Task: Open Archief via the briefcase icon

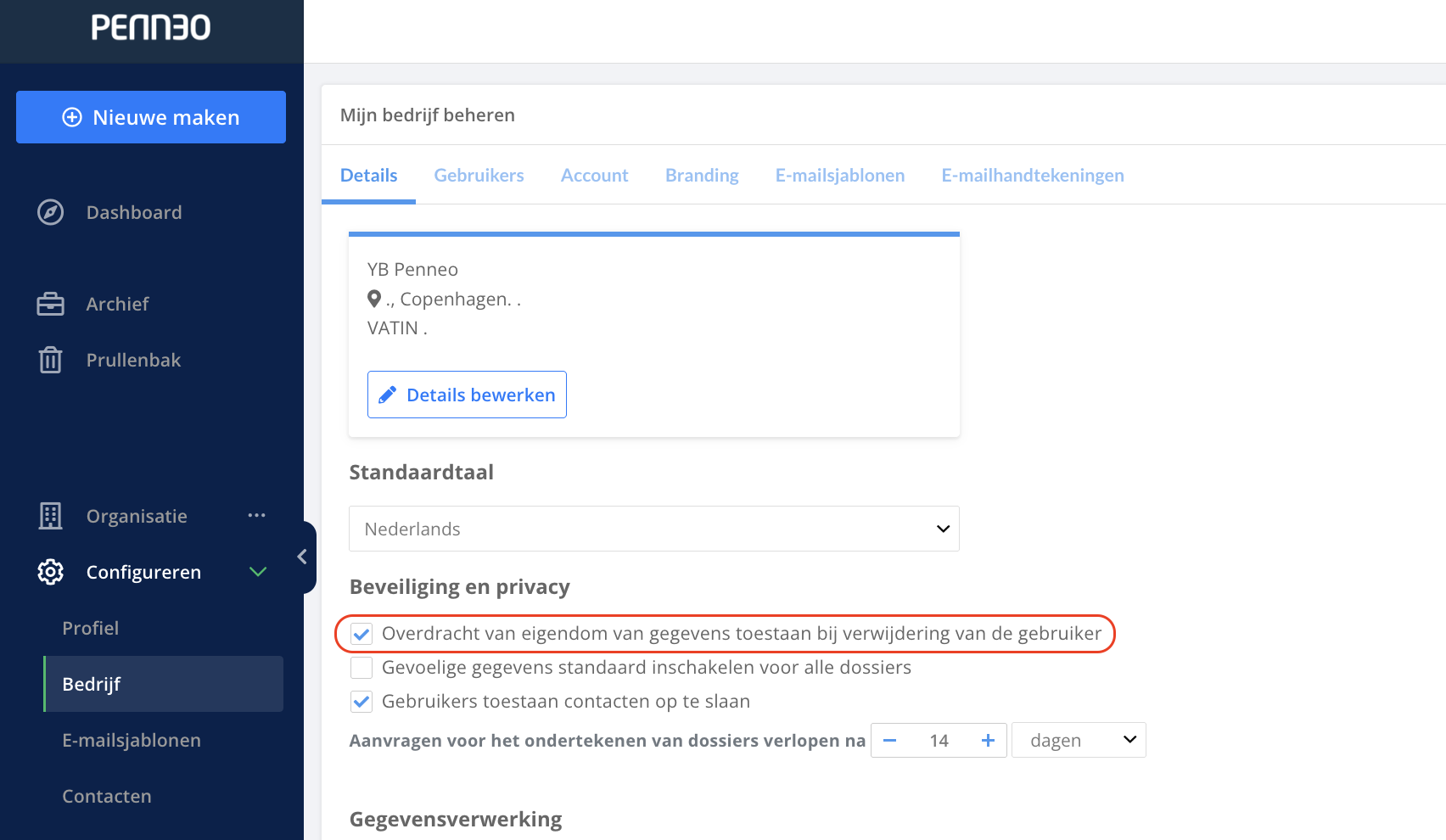Action: pyautogui.click(x=50, y=304)
